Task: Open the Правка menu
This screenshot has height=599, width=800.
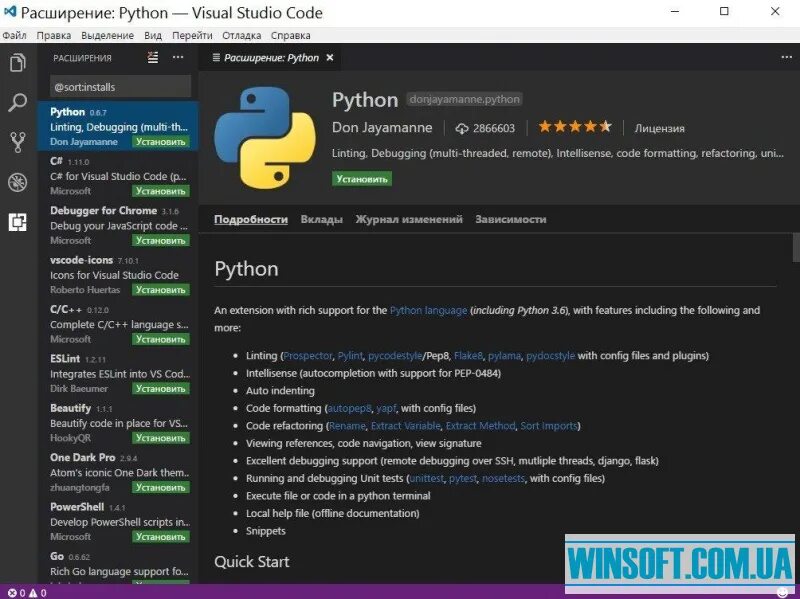Action: [x=54, y=35]
